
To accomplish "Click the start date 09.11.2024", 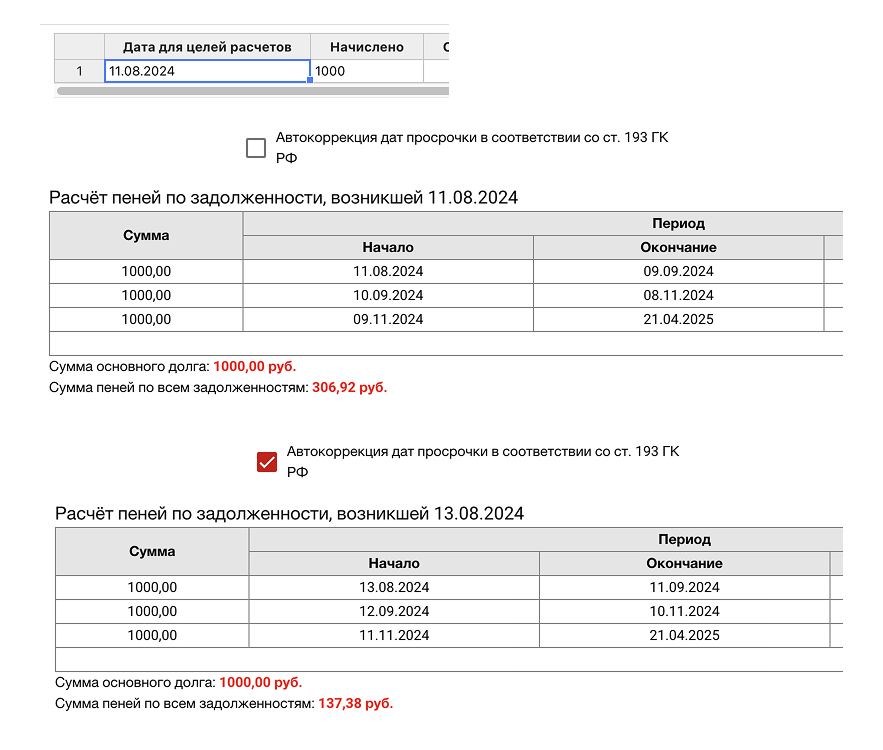I will coord(388,319).
